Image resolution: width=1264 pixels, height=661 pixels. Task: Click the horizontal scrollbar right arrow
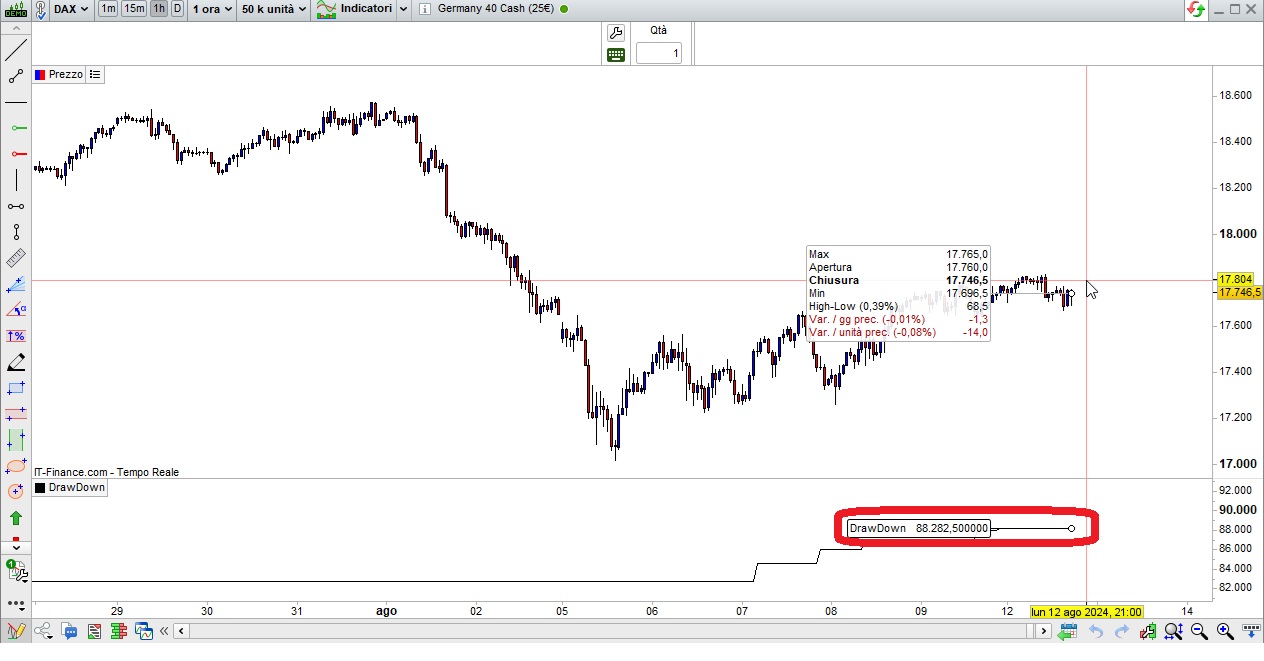click(x=1043, y=631)
